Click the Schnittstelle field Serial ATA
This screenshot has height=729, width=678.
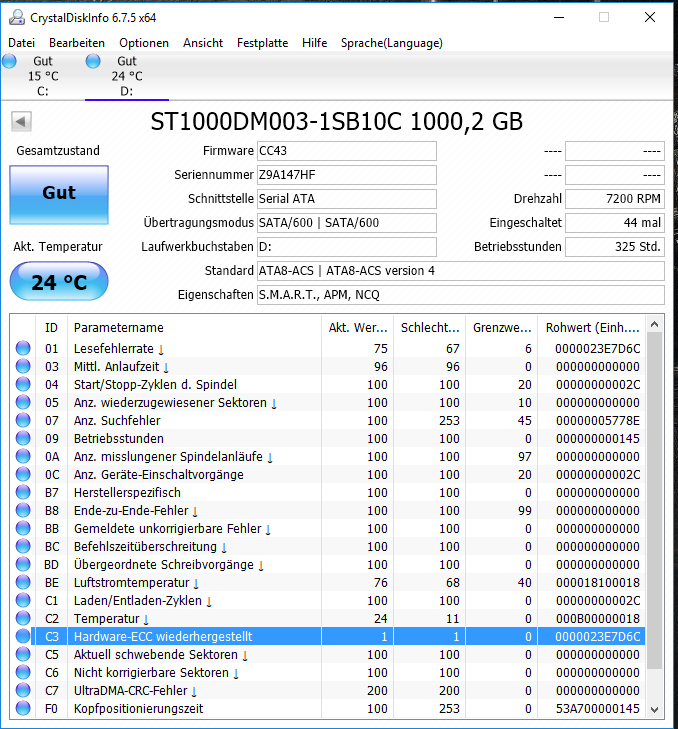click(346, 199)
